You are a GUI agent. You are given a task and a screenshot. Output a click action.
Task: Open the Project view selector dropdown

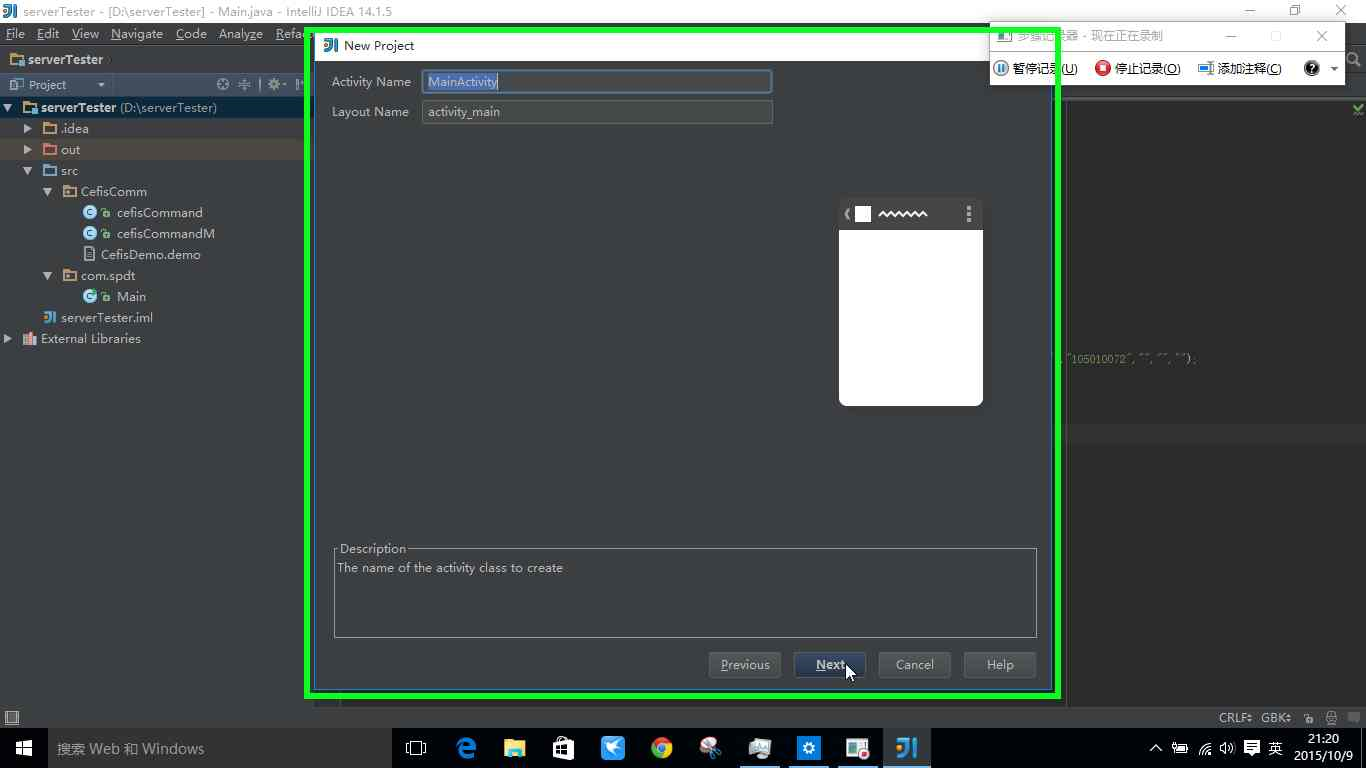[x=57, y=84]
